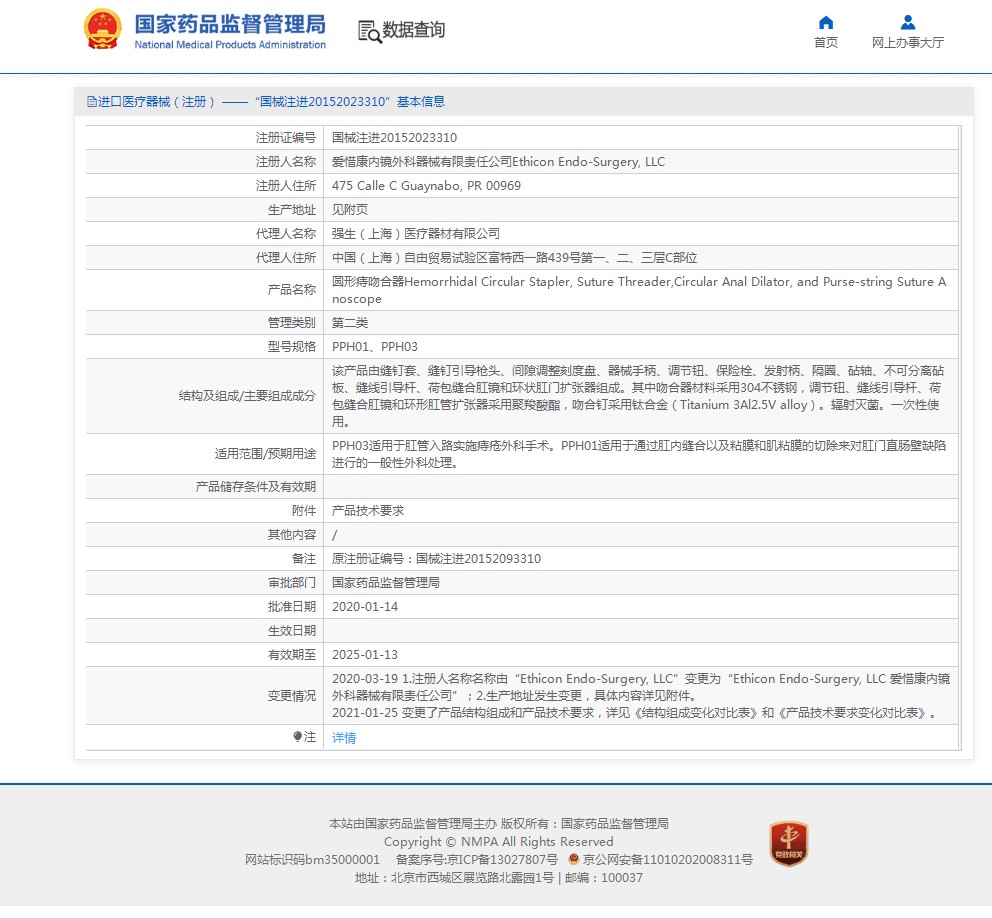Viewport: 992px width, 918px height.
Task: Select the 管理类别 row label
Action: point(292,323)
